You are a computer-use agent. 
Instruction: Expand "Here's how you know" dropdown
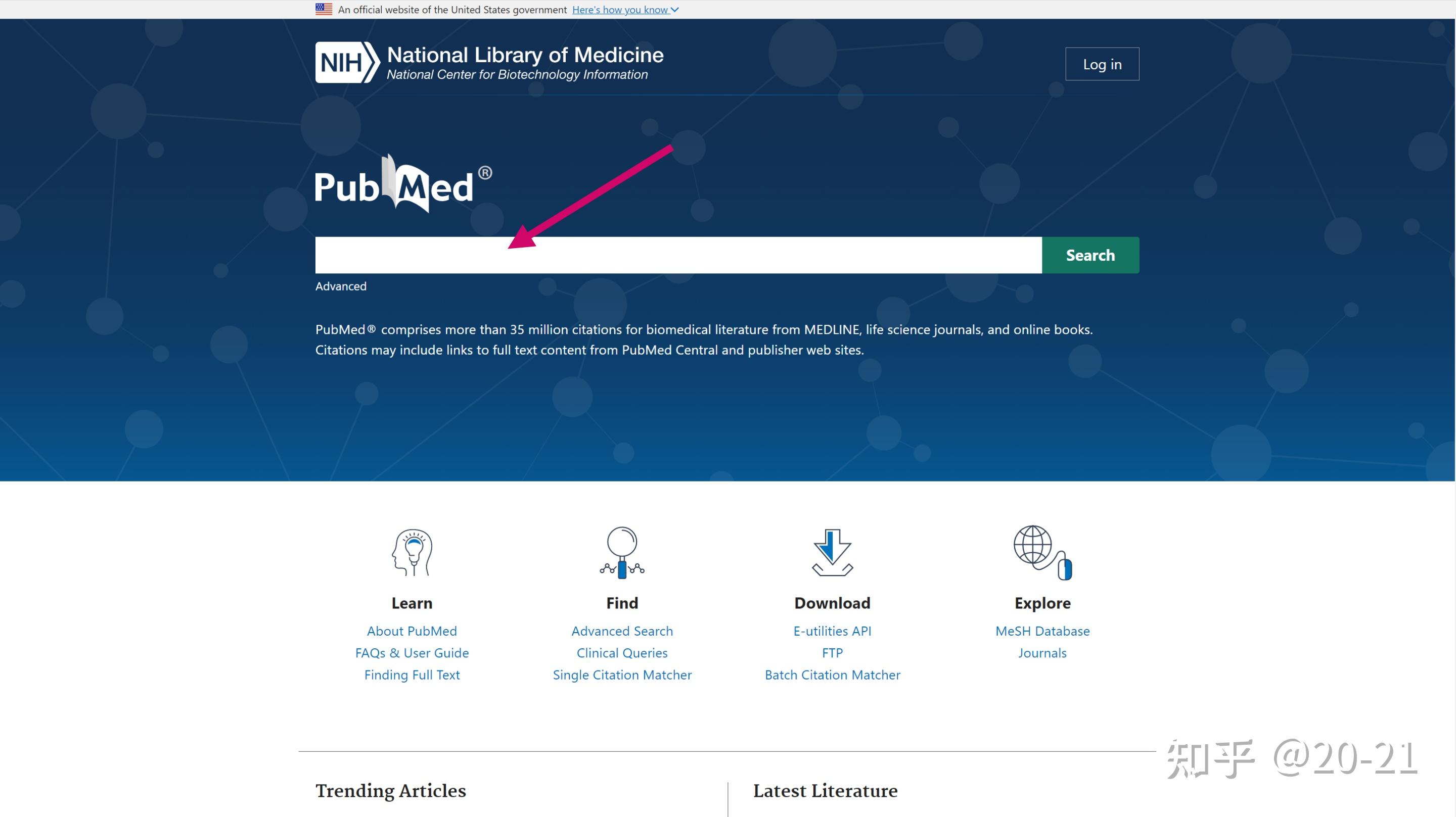click(x=625, y=10)
